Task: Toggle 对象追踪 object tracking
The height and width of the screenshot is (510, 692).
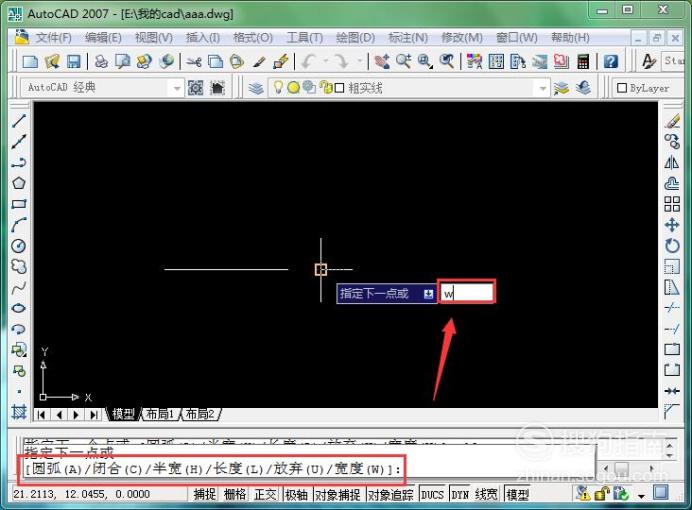Action: coord(391,494)
